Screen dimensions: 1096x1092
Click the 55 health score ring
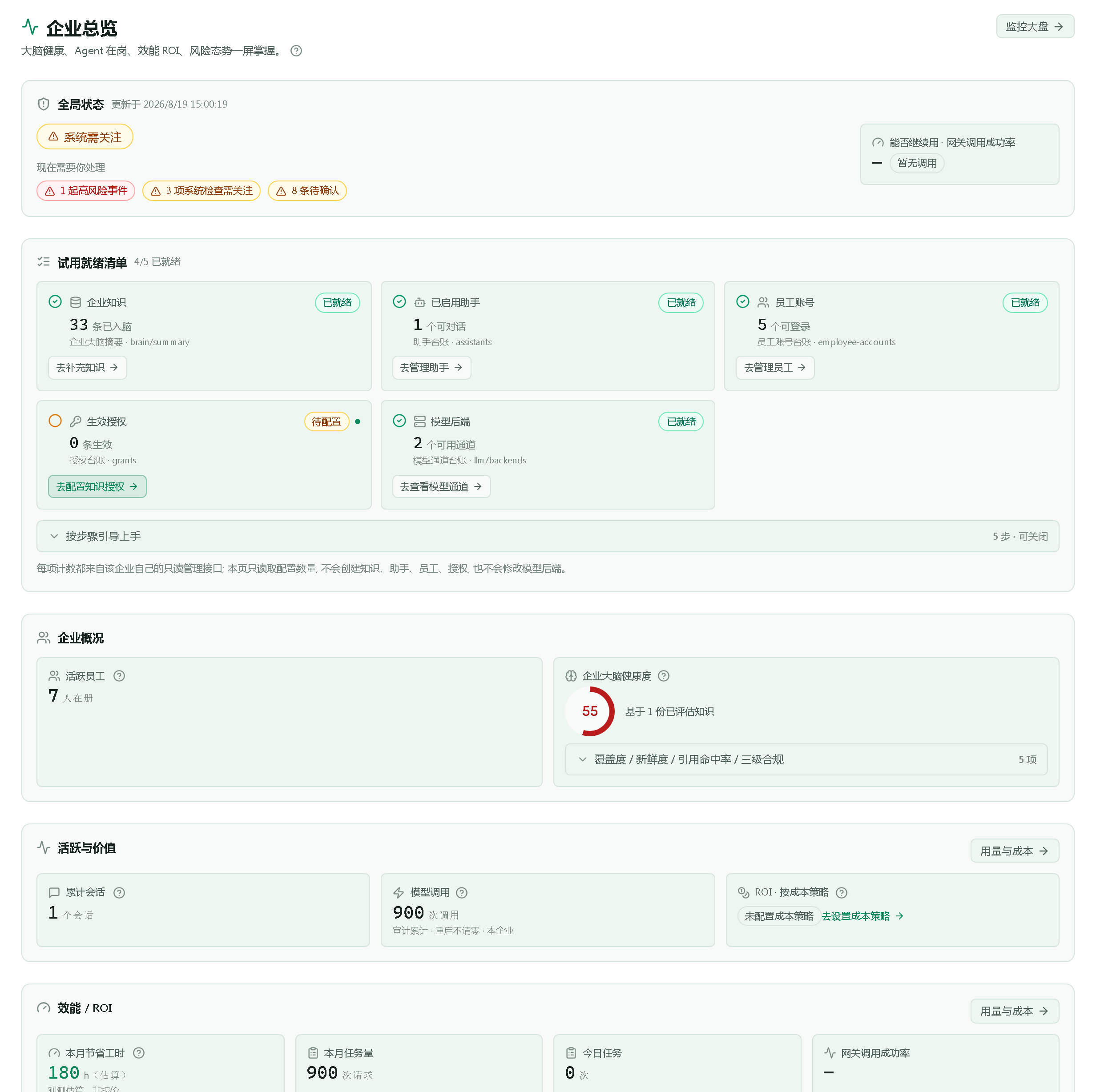590,711
